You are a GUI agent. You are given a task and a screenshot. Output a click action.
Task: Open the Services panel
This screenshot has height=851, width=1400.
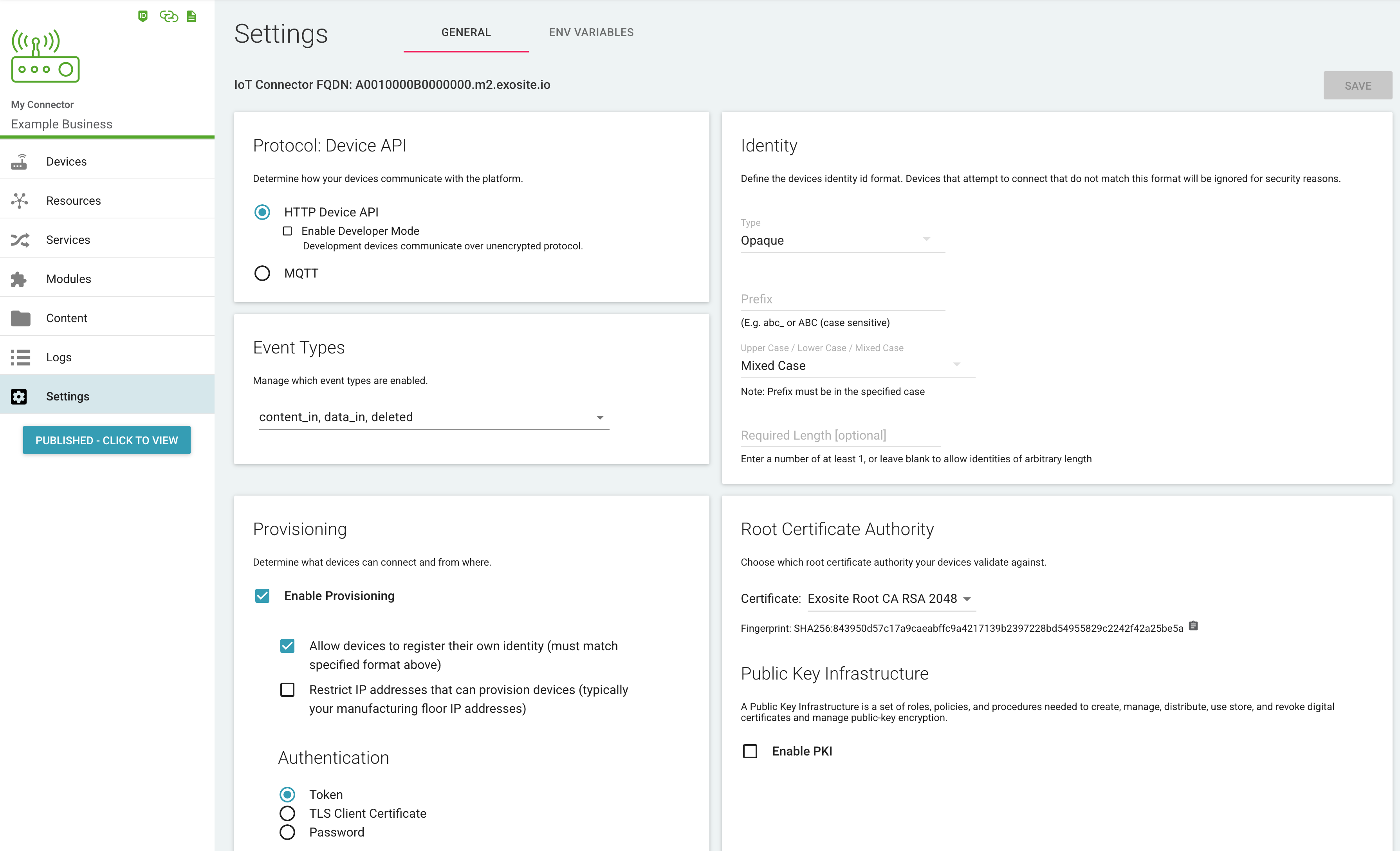point(68,239)
